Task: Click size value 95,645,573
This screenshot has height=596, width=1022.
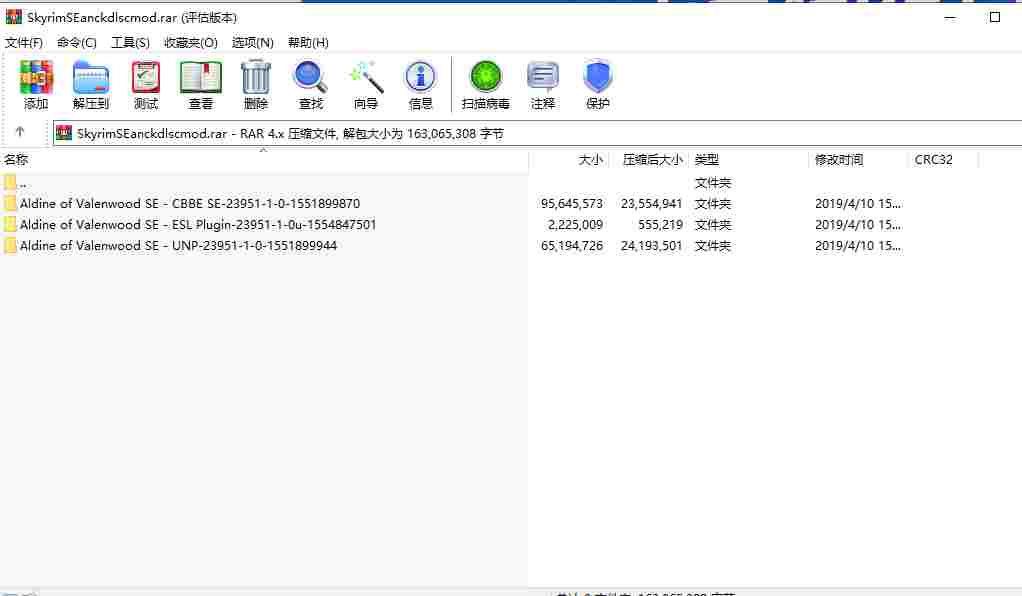Action: click(572, 203)
